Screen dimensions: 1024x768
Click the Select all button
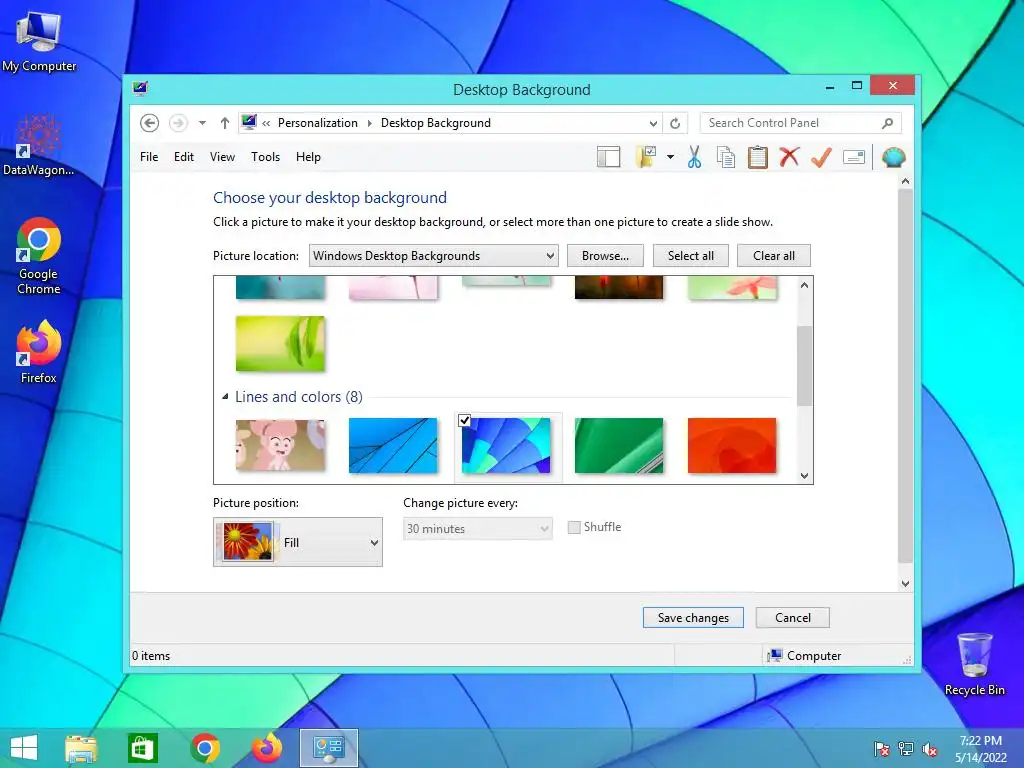(690, 255)
